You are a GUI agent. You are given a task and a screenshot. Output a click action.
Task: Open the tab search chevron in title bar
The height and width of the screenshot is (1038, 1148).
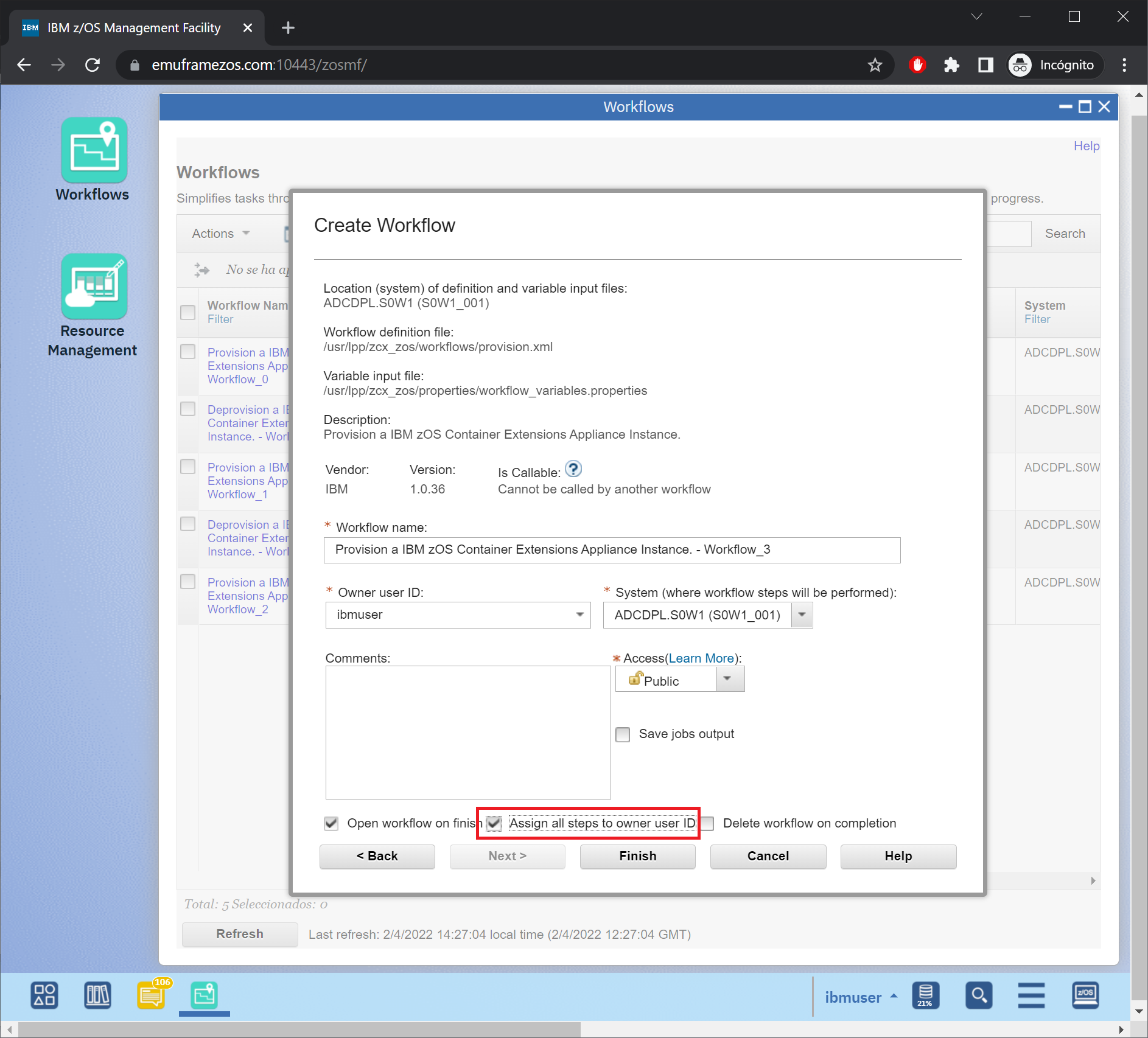click(x=977, y=16)
